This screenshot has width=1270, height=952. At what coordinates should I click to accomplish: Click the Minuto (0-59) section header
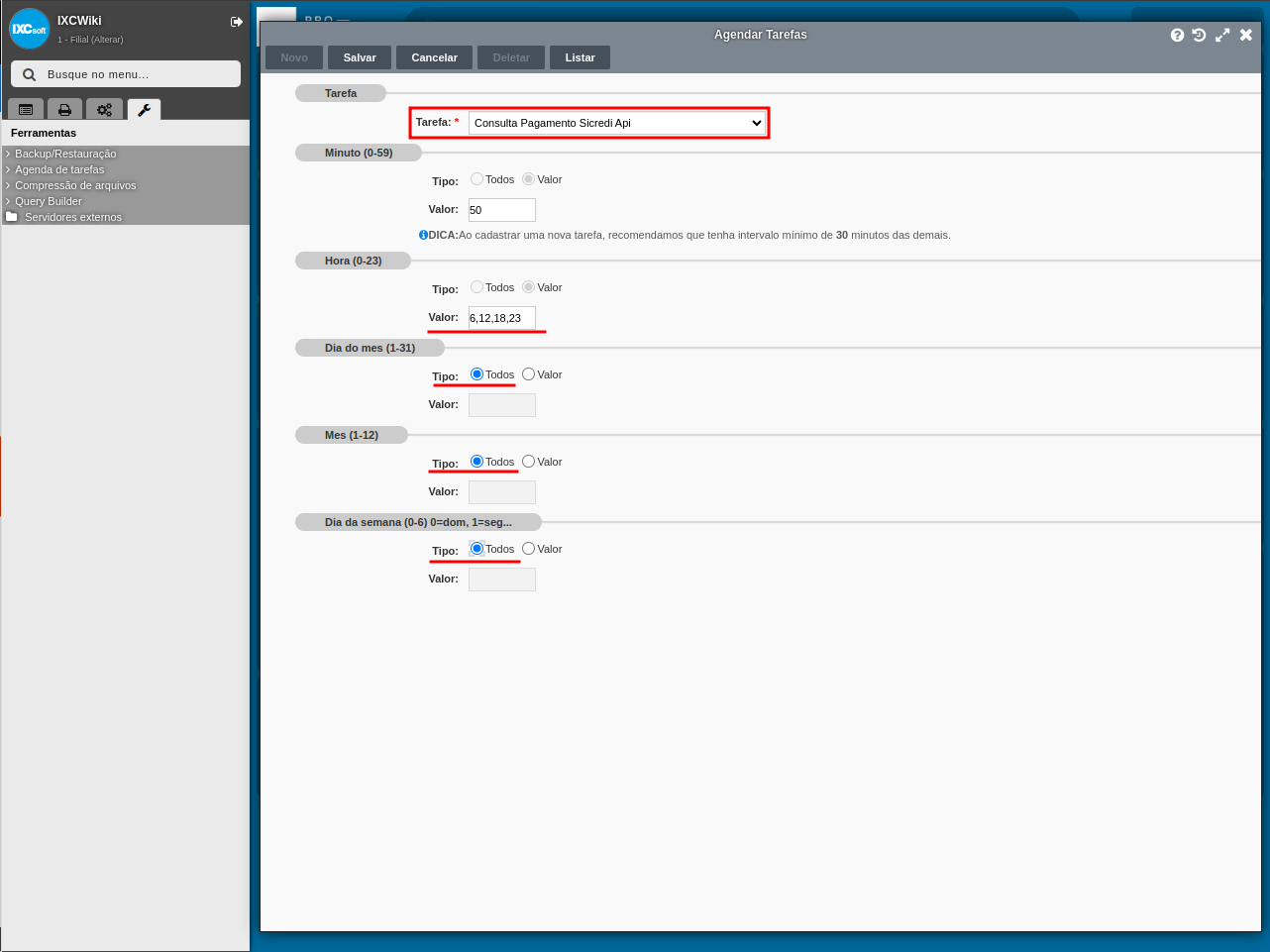click(x=359, y=153)
